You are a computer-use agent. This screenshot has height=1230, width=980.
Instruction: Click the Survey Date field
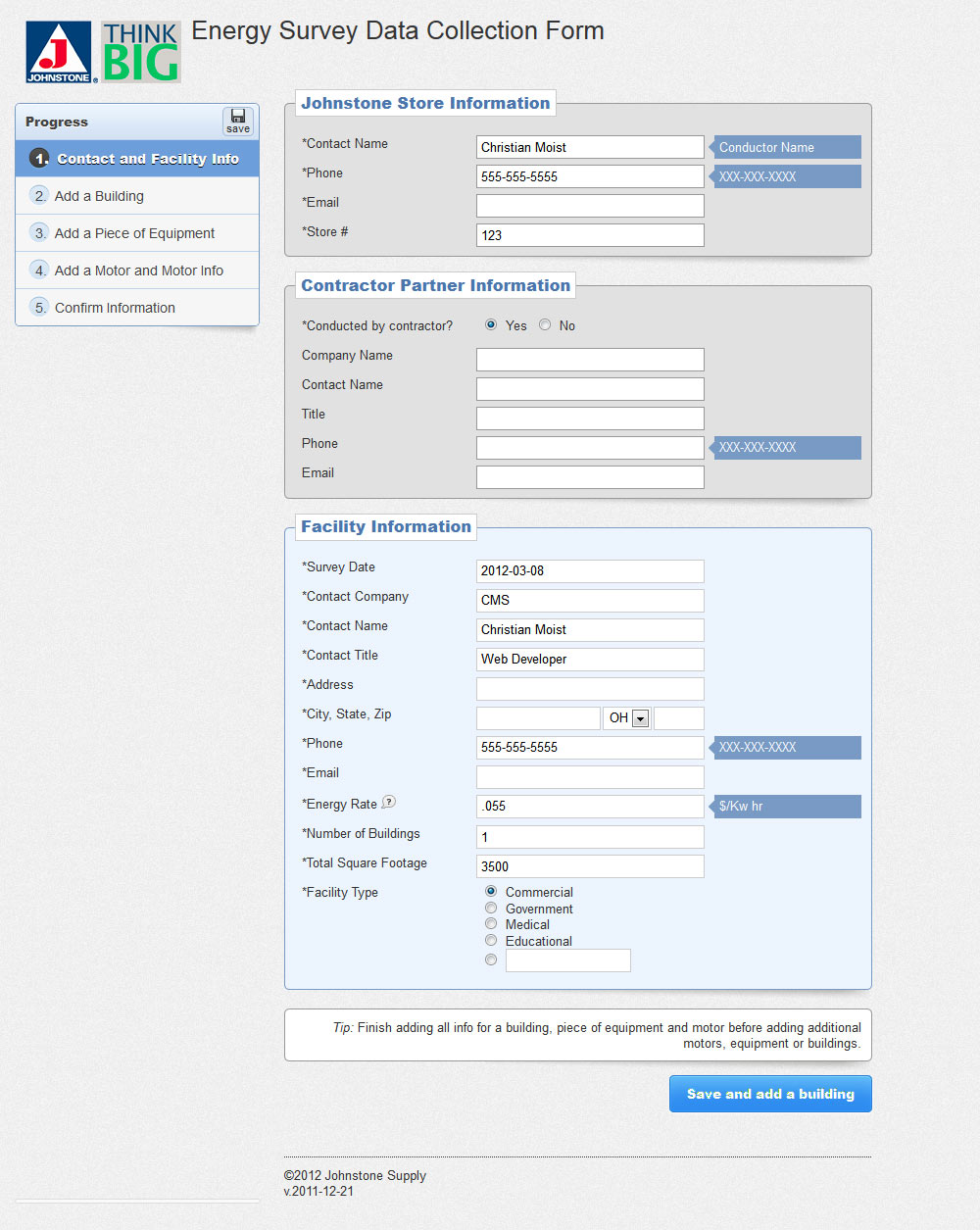point(590,571)
